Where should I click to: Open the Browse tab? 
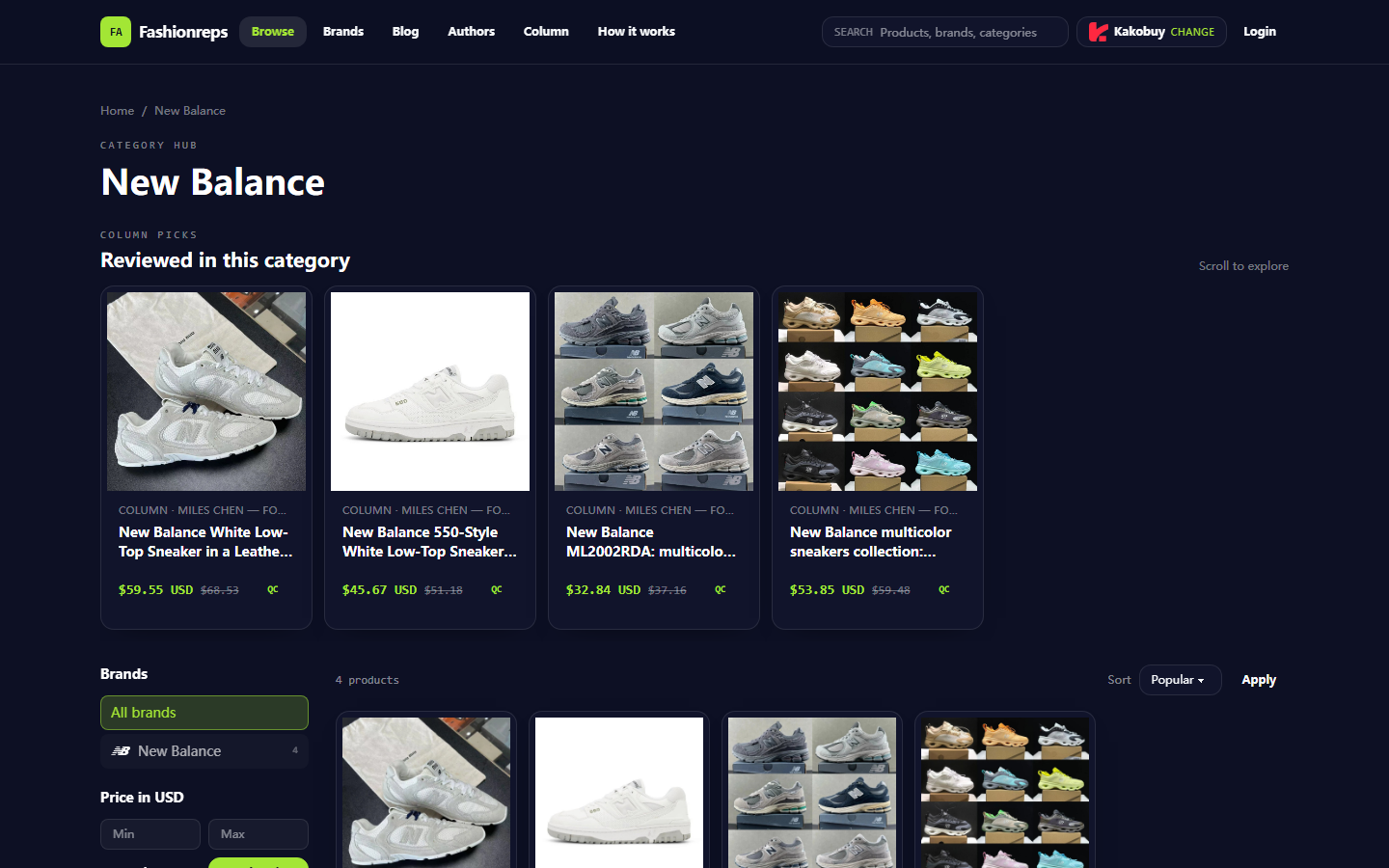click(x=273, y=32)
